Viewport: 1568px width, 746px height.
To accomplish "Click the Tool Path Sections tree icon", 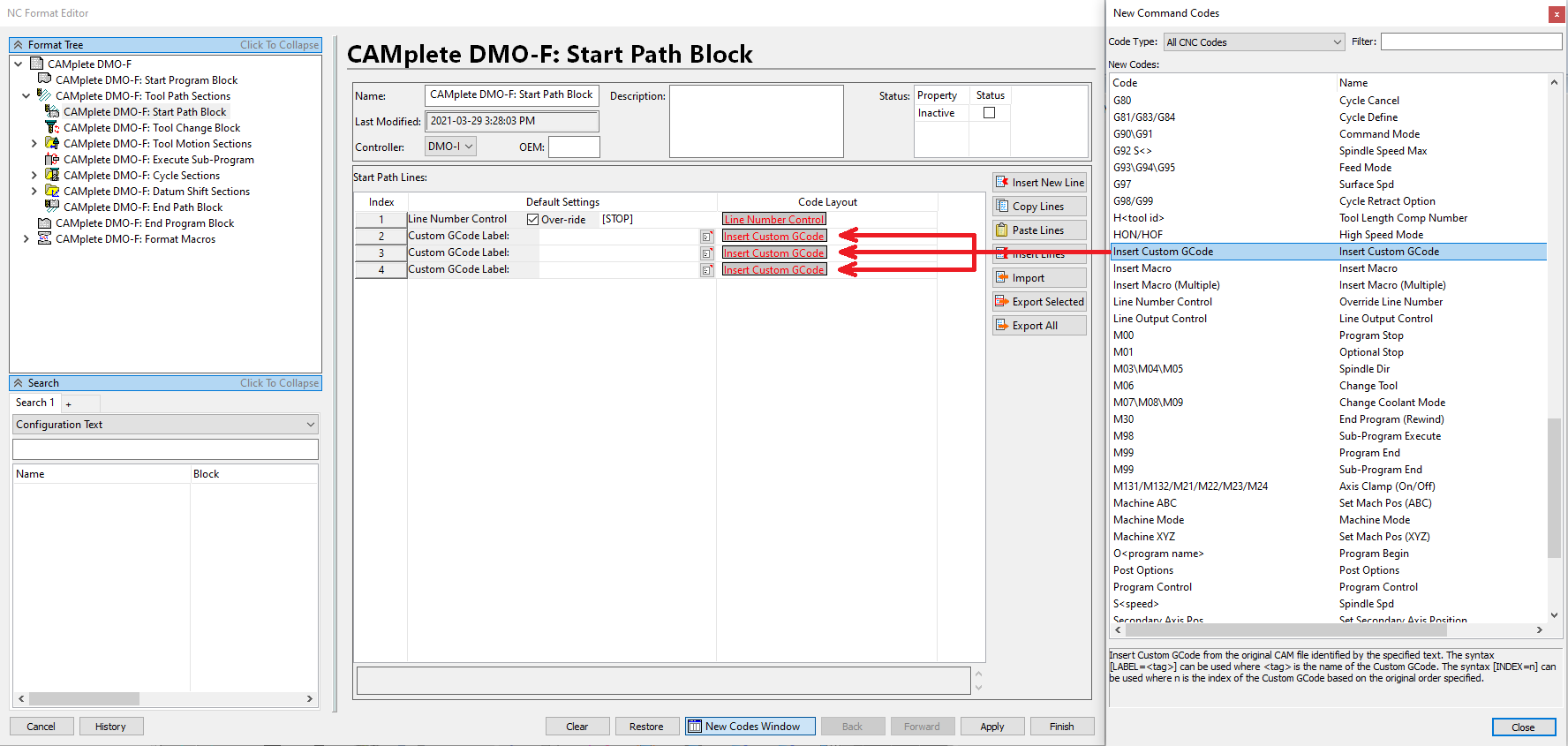I will (44, 95).
